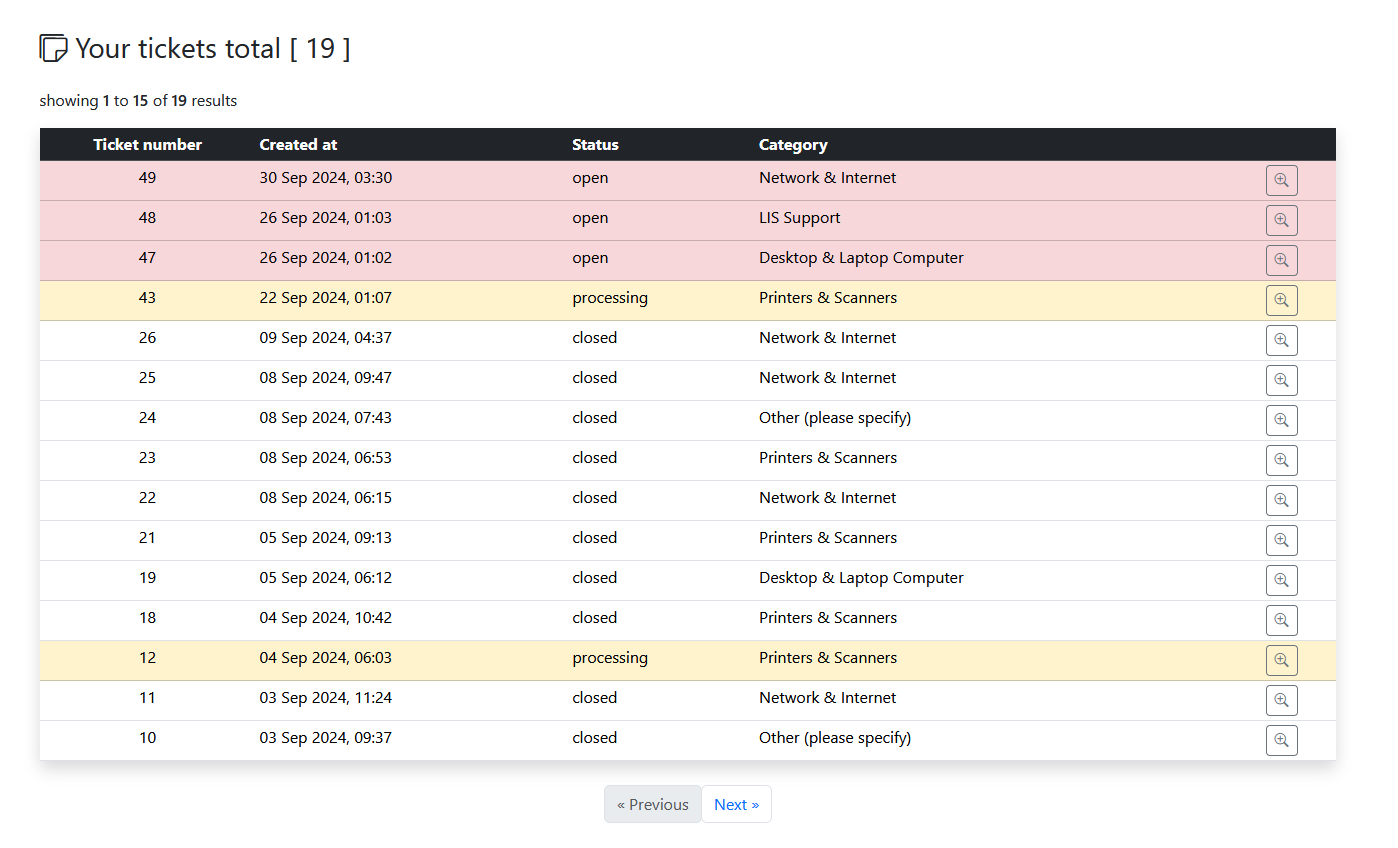This screenshot has width=1398, height=848.
Task: Click the 'showing 1 to 15 of 19 results' text
Action: [138, 100]
